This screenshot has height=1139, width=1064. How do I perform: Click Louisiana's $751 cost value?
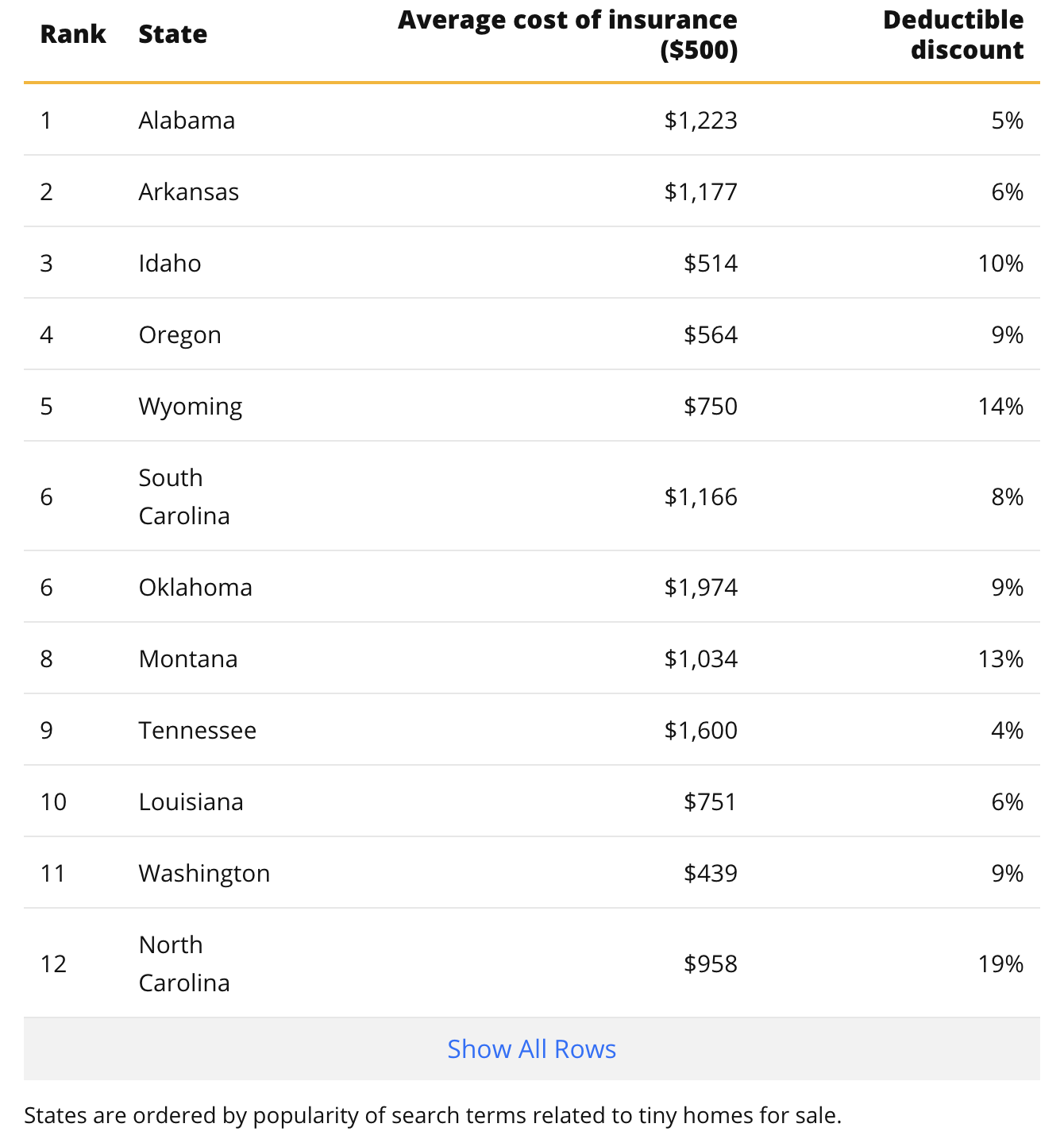tap(711, 801)
